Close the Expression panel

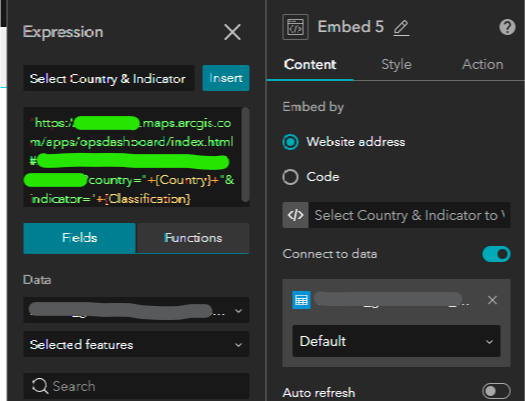[x=232, y=32]
